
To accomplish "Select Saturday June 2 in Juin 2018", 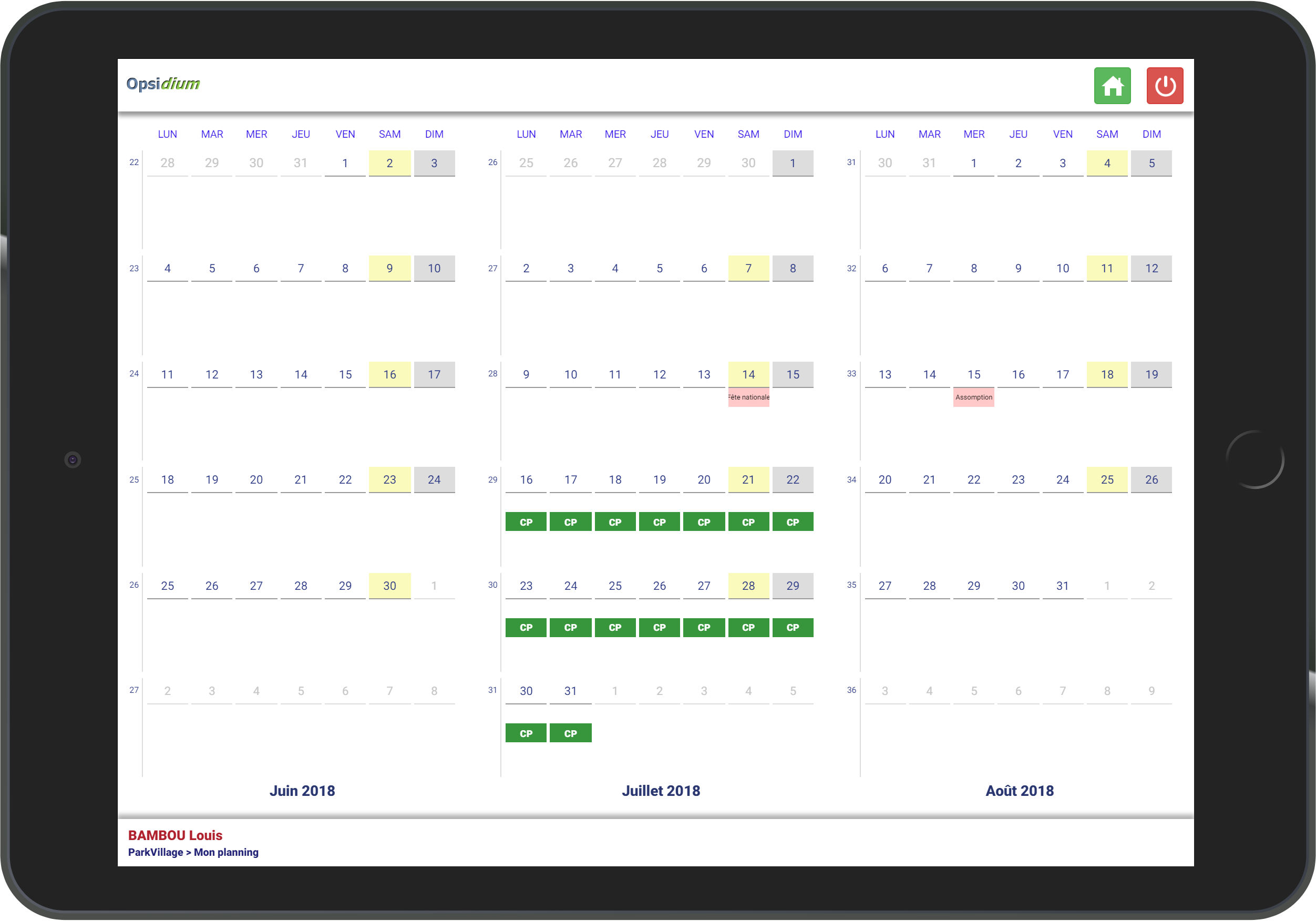I will pyautogui.click(x=390, y=163).
